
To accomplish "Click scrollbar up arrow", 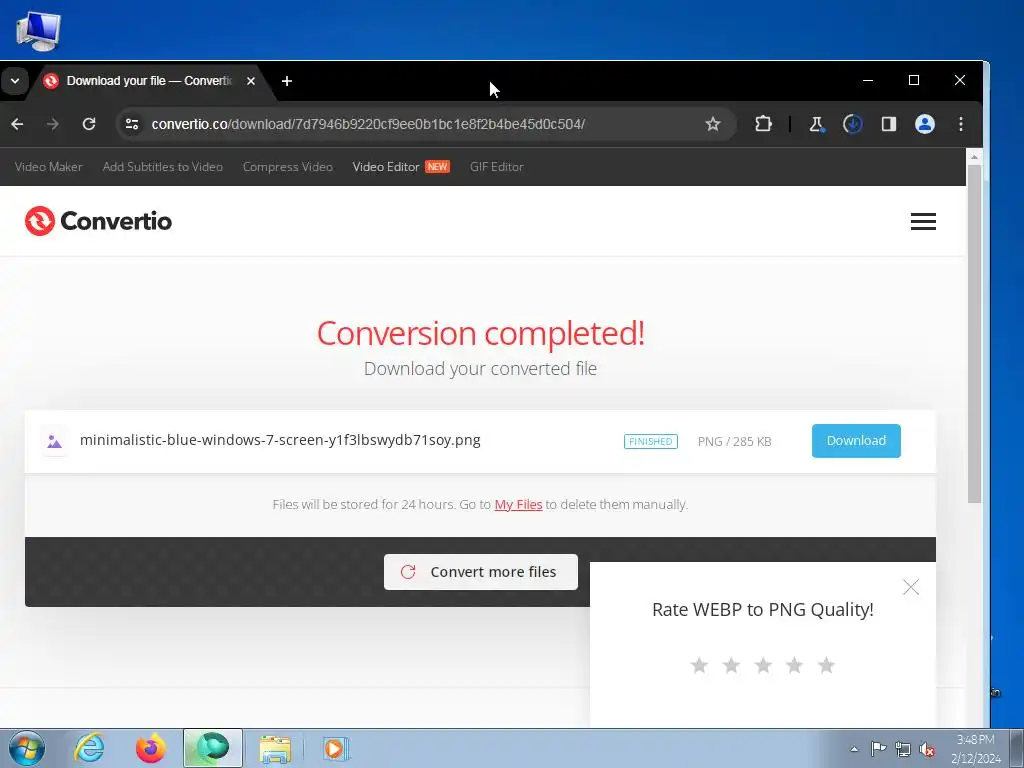I will (974, 157).
